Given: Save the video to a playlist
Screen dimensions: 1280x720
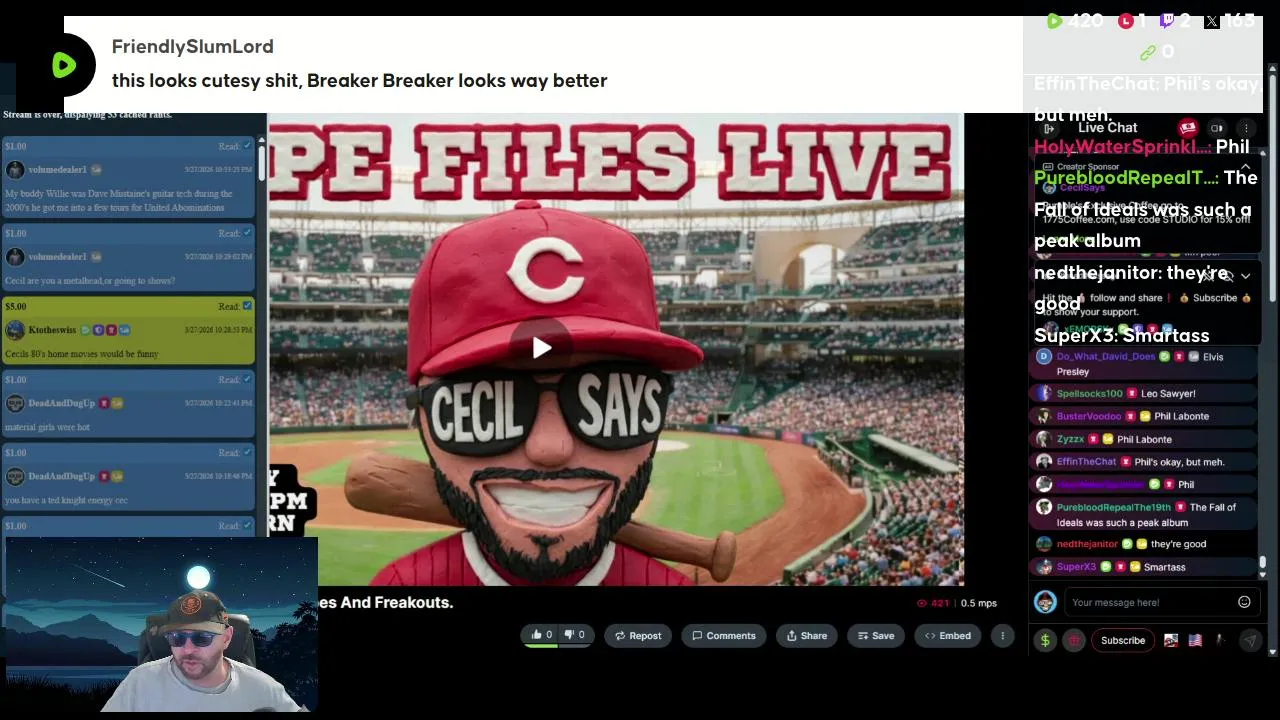Looking at the screenshot, I should coord(874,635).
